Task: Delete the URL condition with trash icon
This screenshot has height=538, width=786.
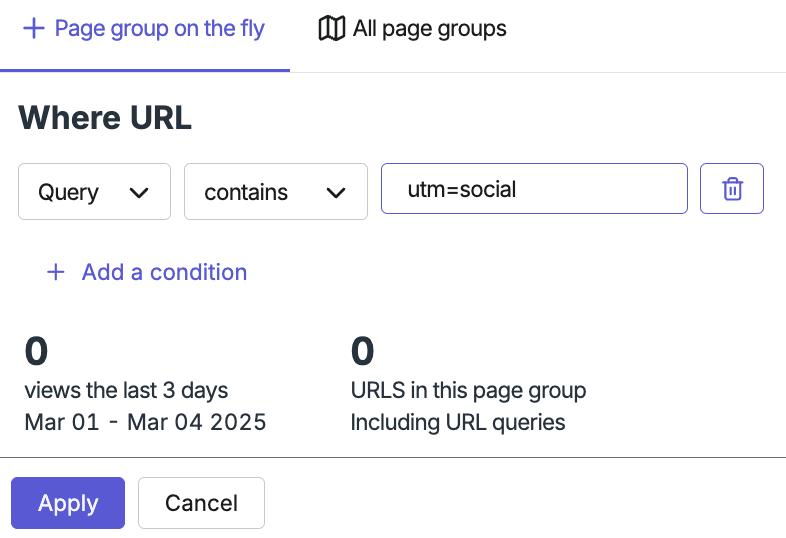Action: tap(731, 189)
